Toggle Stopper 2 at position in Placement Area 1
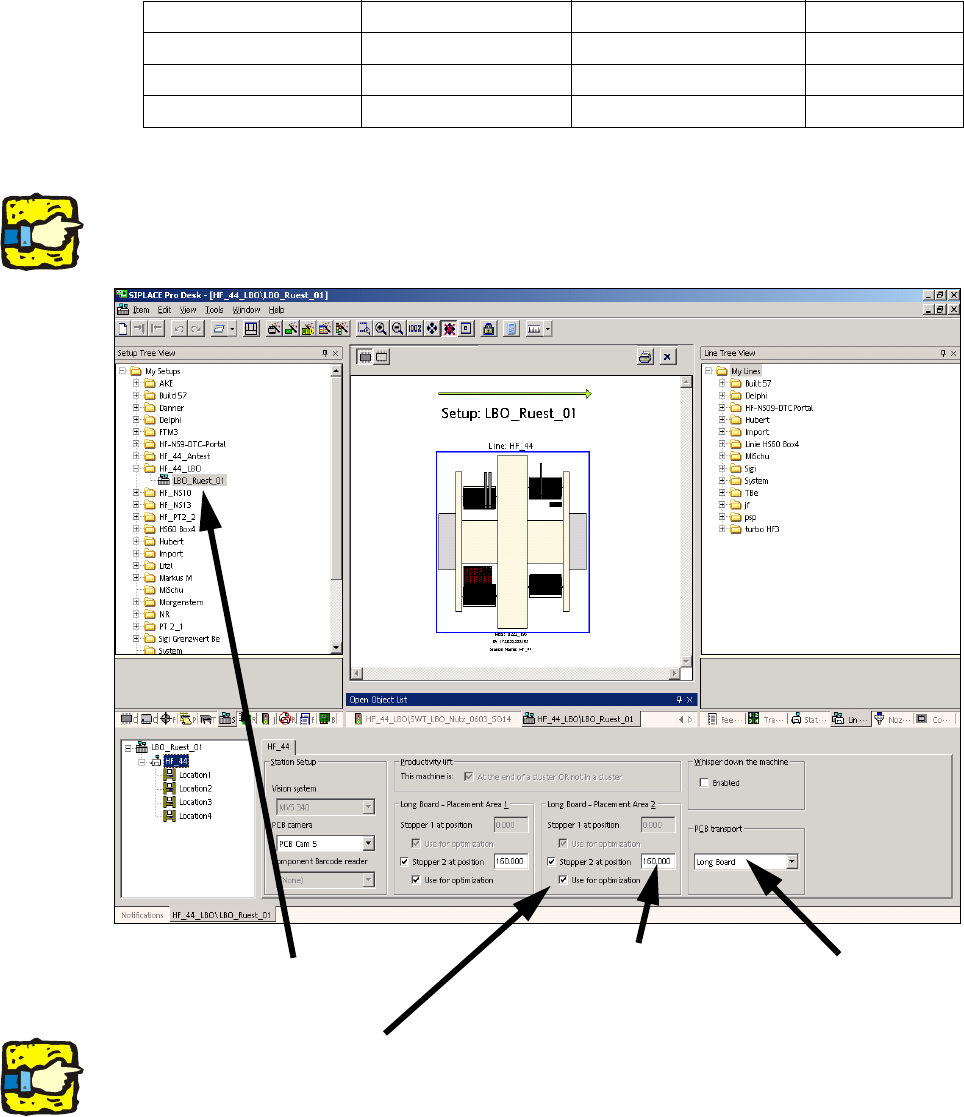The height and width of the screenshot is (1117, 964). [405, 861]
